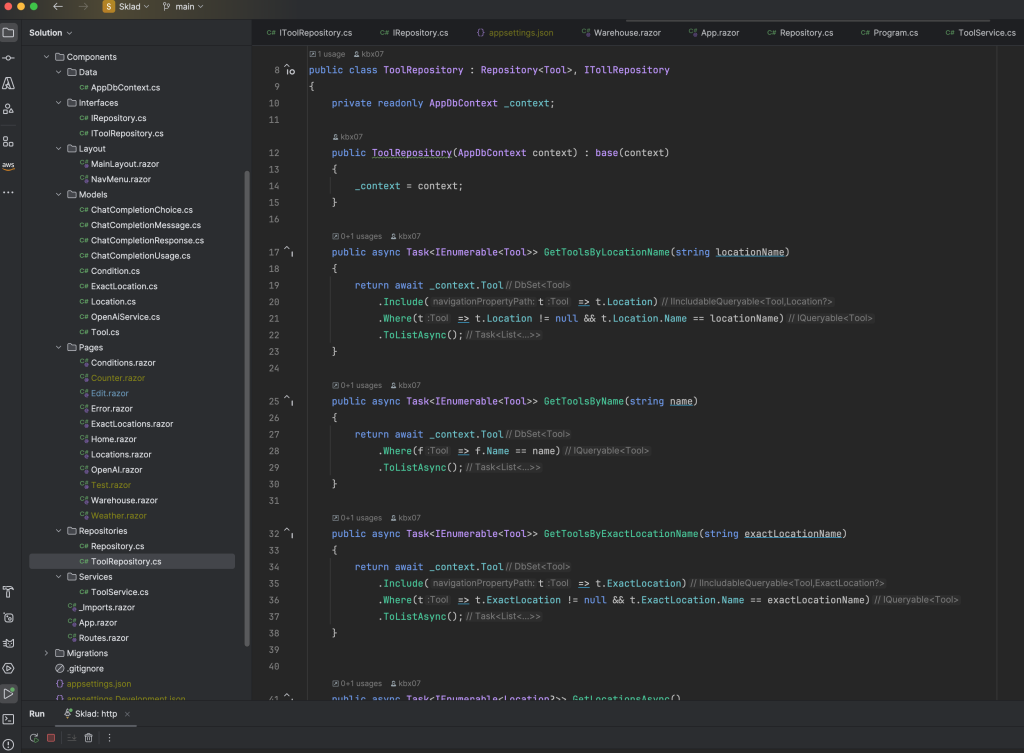The height and width of the screenshot is (753, 1024).
Task: Open the Problems tool window icon
Action: tap(9, 743)
